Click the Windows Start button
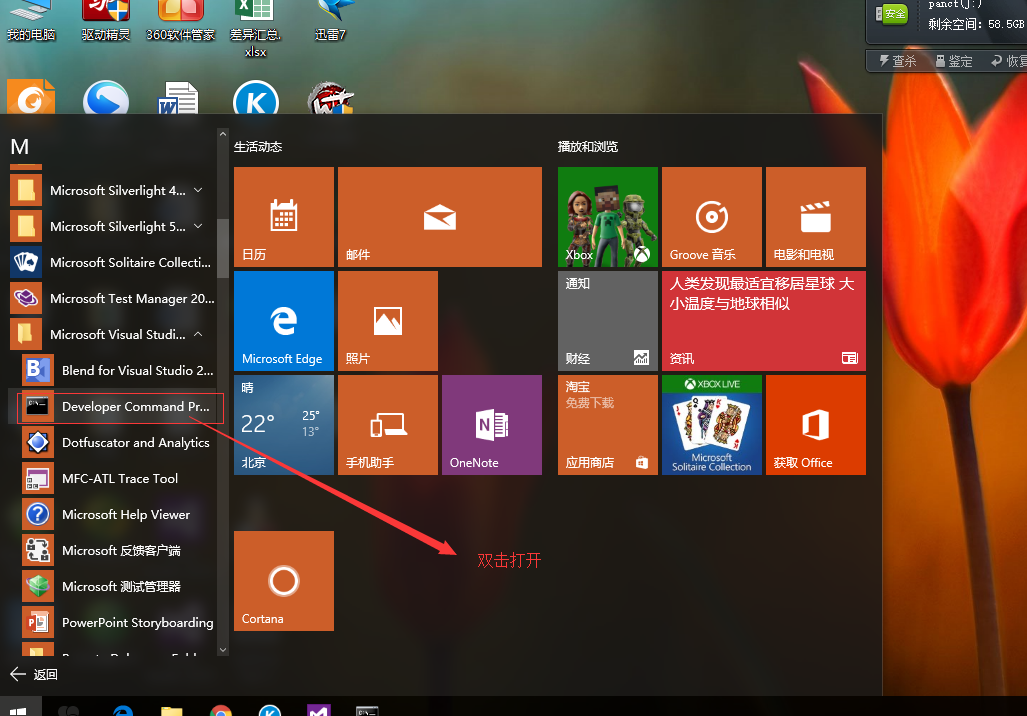The image size is (1027, 716). [x=18, y=708]
